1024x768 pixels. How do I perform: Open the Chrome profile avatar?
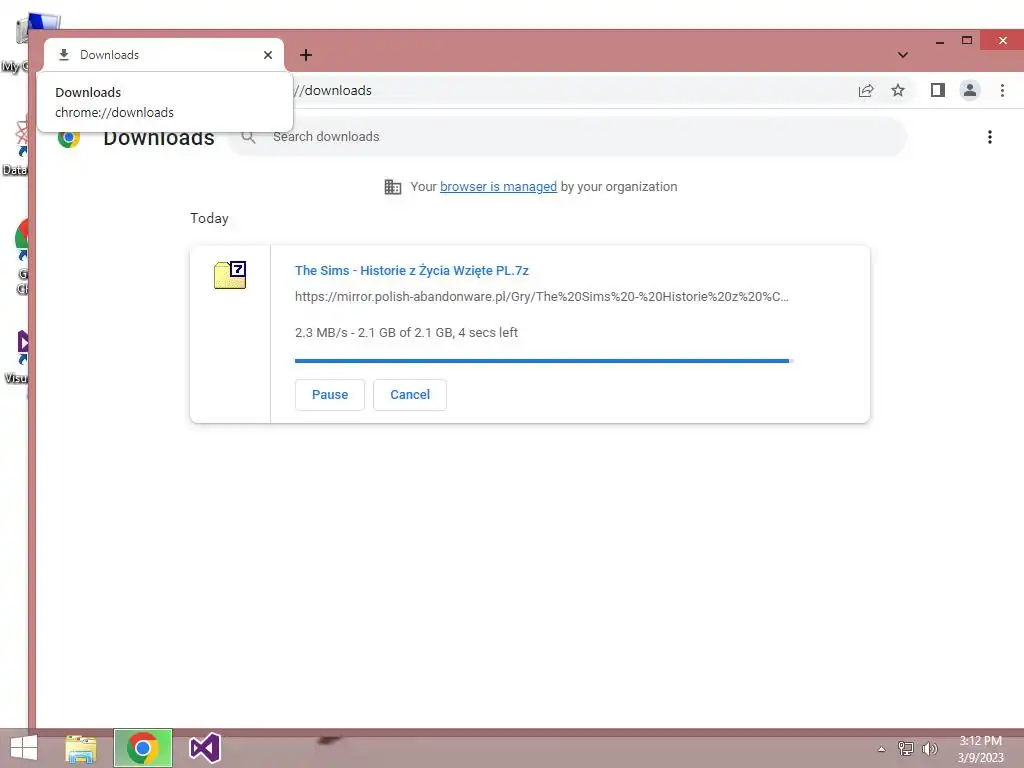(970, 90)
